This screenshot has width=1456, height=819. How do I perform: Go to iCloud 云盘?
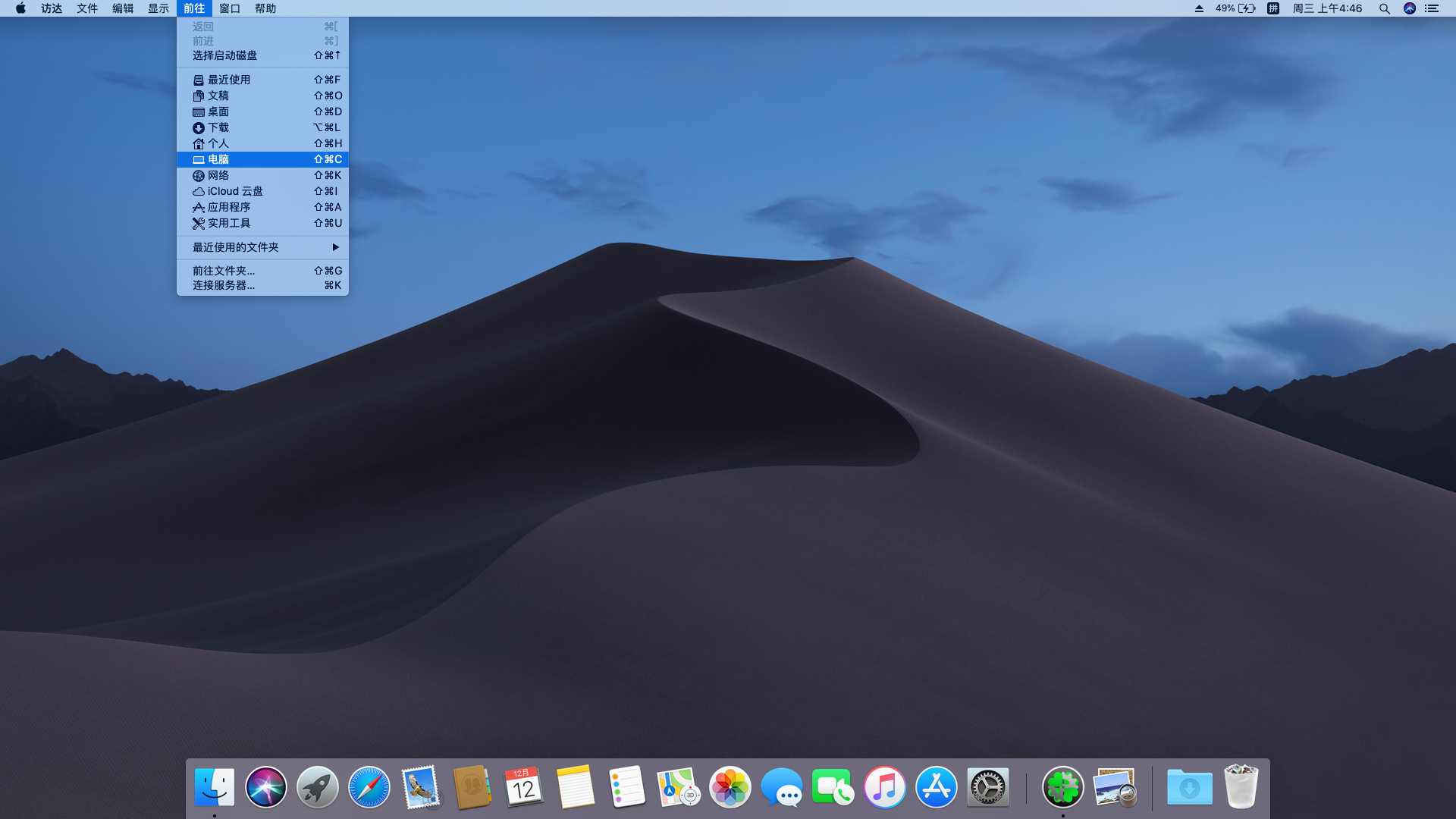(262, 191)
